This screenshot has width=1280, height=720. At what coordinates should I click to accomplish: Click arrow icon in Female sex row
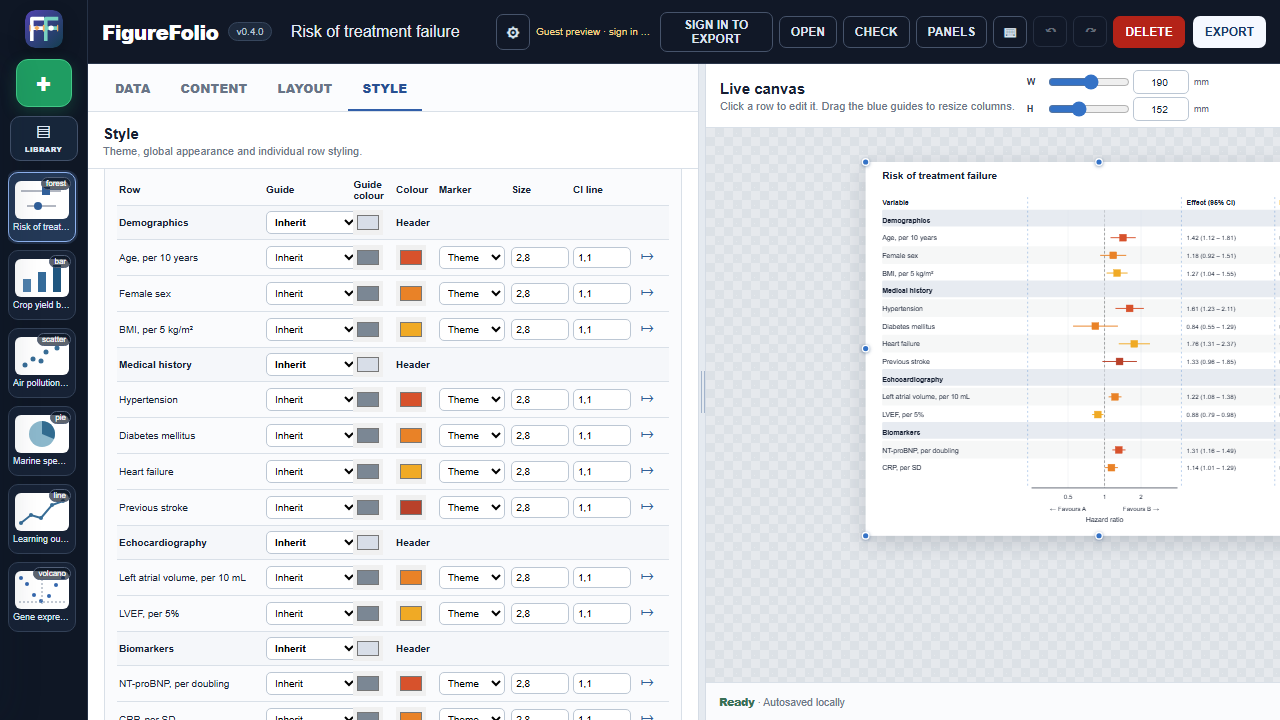tap(647, 294)
